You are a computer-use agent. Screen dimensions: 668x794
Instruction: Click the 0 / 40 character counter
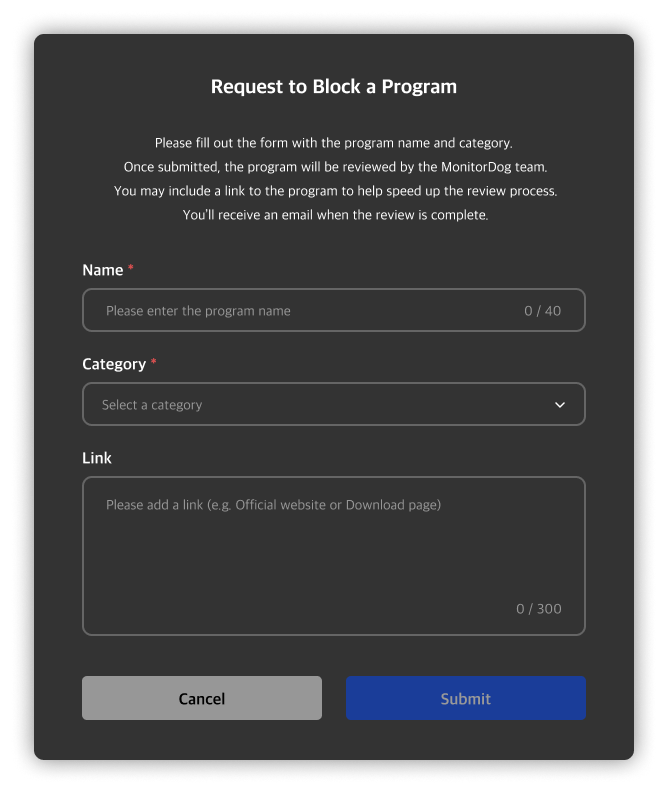pos(542,311)
